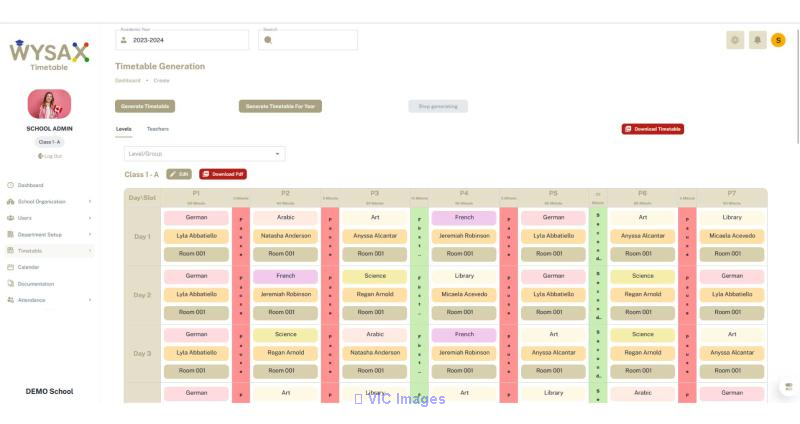
Task: Click the Dashboard sidebar icon
Action: [x=10, y=185]
